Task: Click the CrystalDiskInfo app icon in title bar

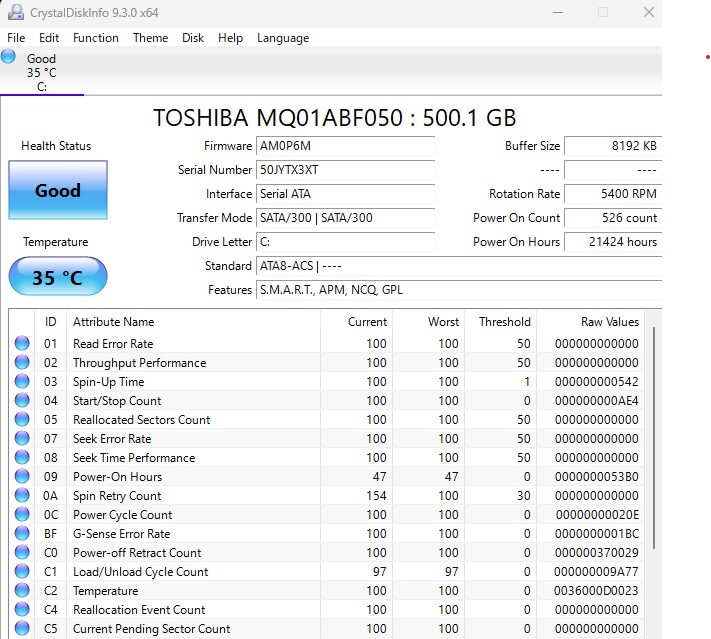Action: pos(16,13)
